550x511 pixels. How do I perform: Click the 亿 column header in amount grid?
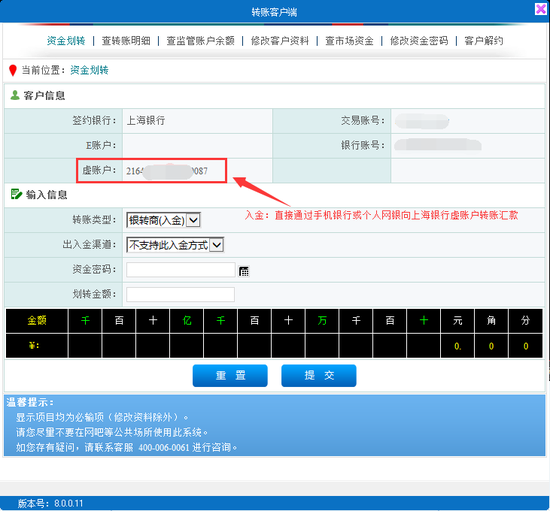click(187, 321)
